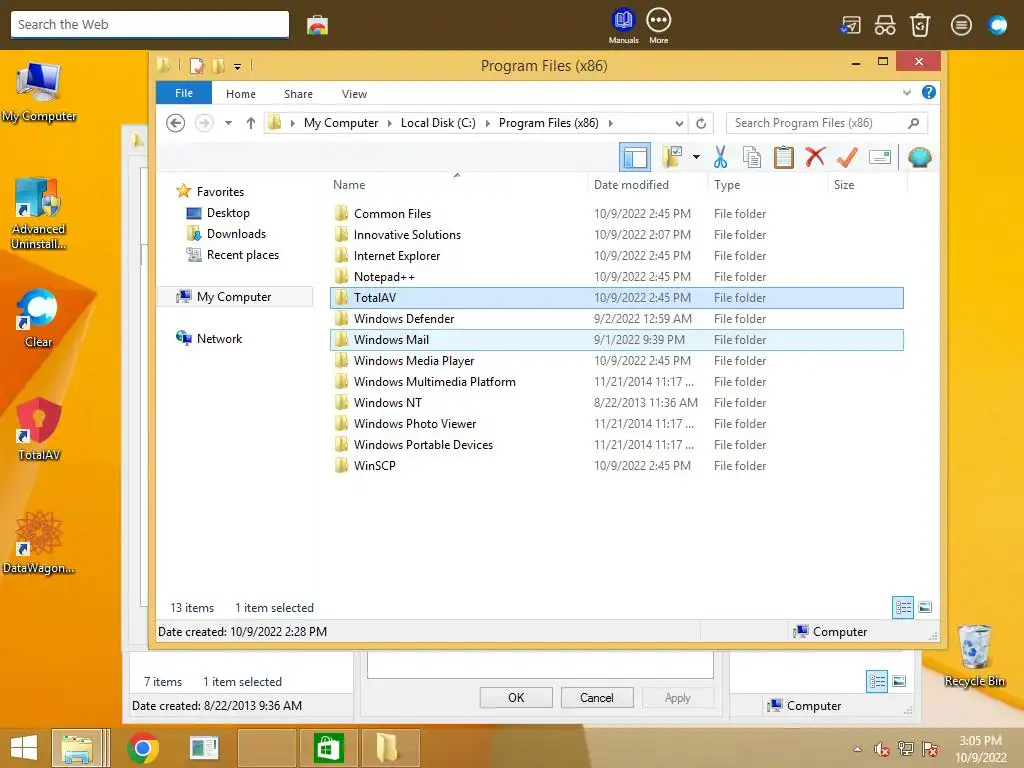Click OK in the background dialog
1024x768 pixels.
516,697
